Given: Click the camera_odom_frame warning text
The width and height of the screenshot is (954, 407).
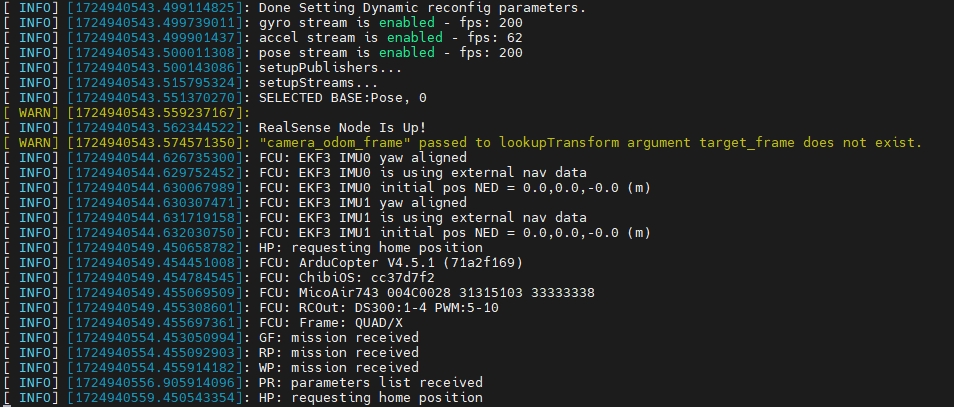Looking at the screenshot, I should [x=591, y=143].
